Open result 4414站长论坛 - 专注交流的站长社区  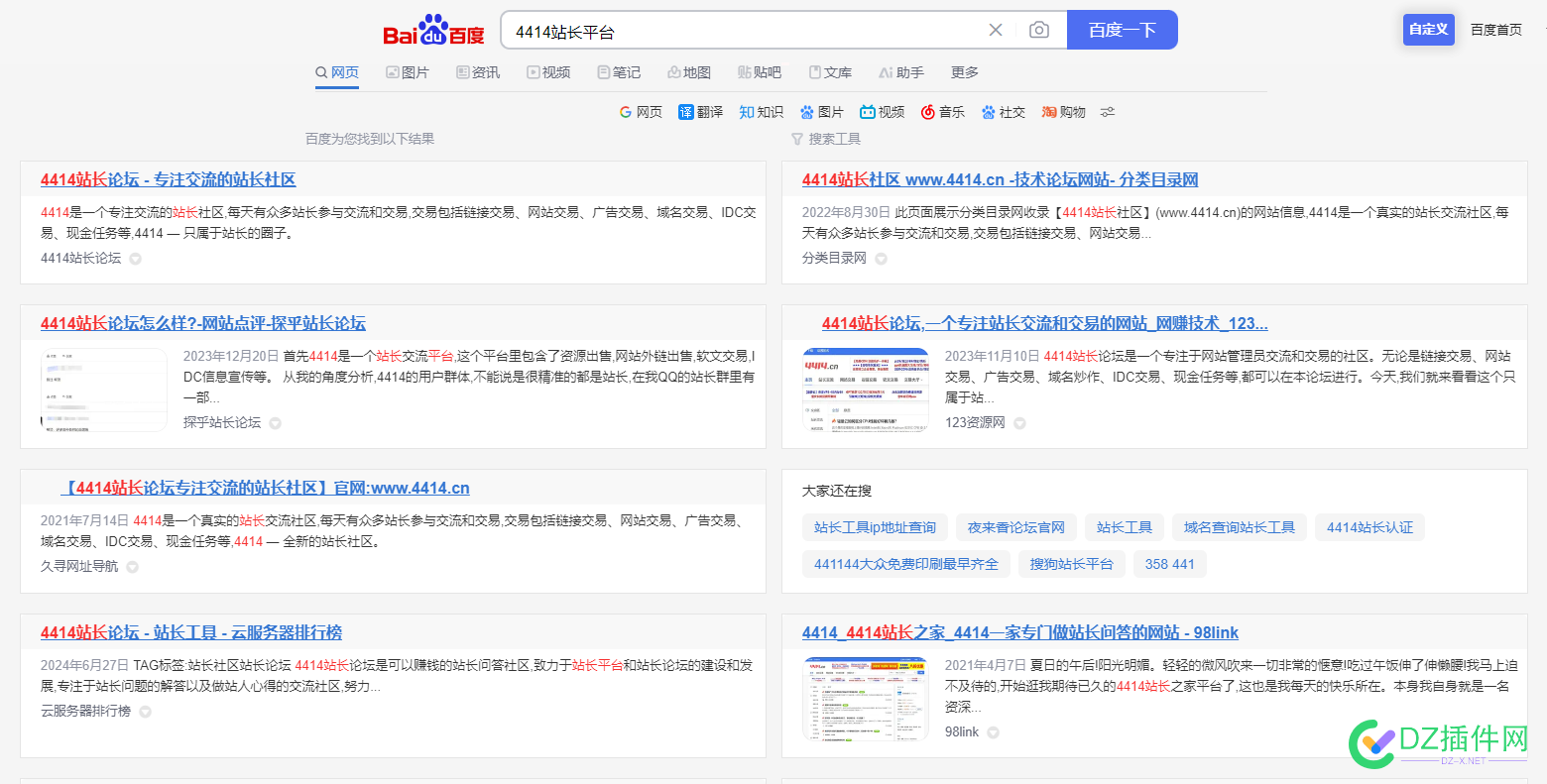click(168, 179)
